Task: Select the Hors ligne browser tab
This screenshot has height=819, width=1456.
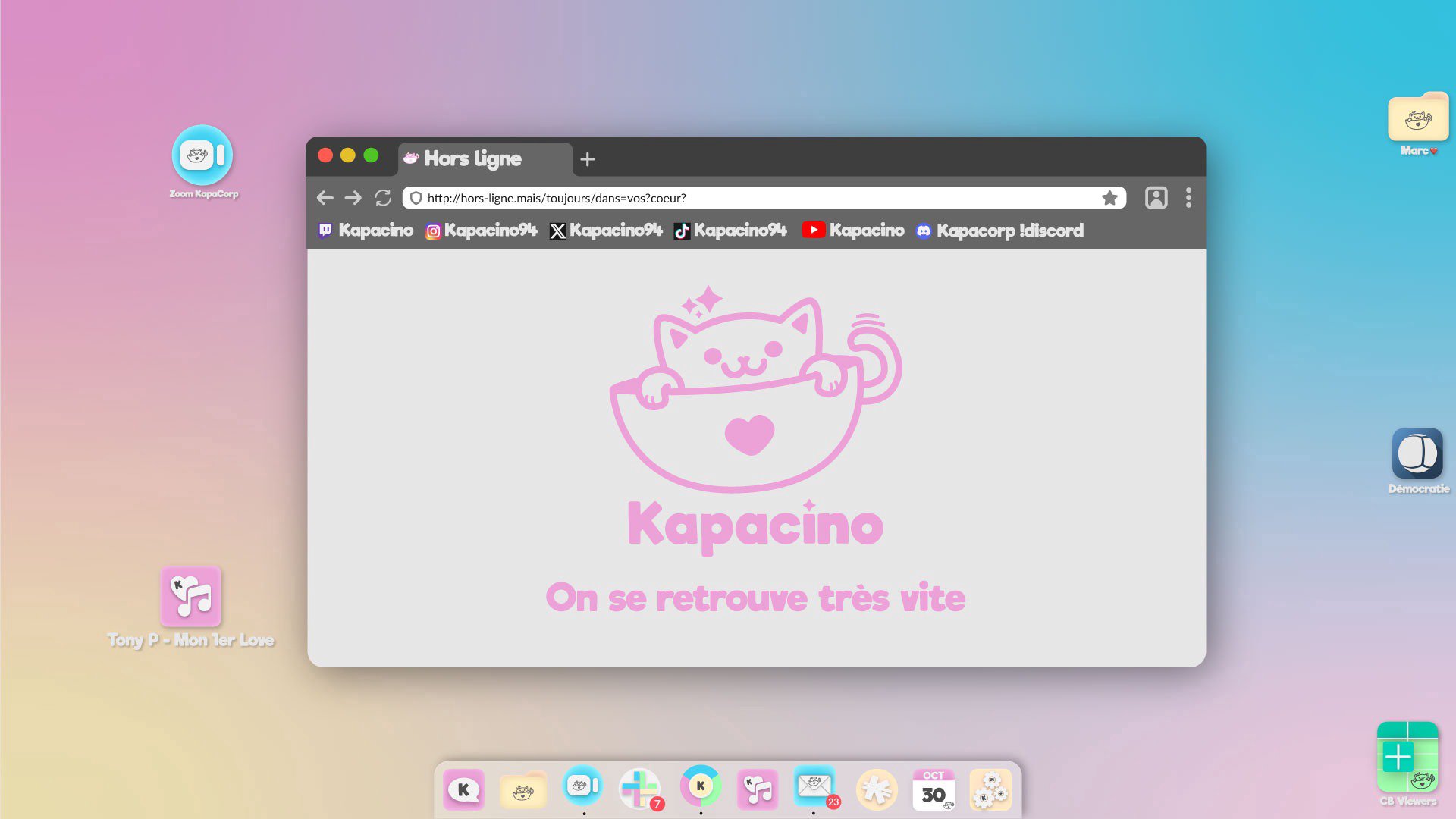Action: tap(485, 158)
